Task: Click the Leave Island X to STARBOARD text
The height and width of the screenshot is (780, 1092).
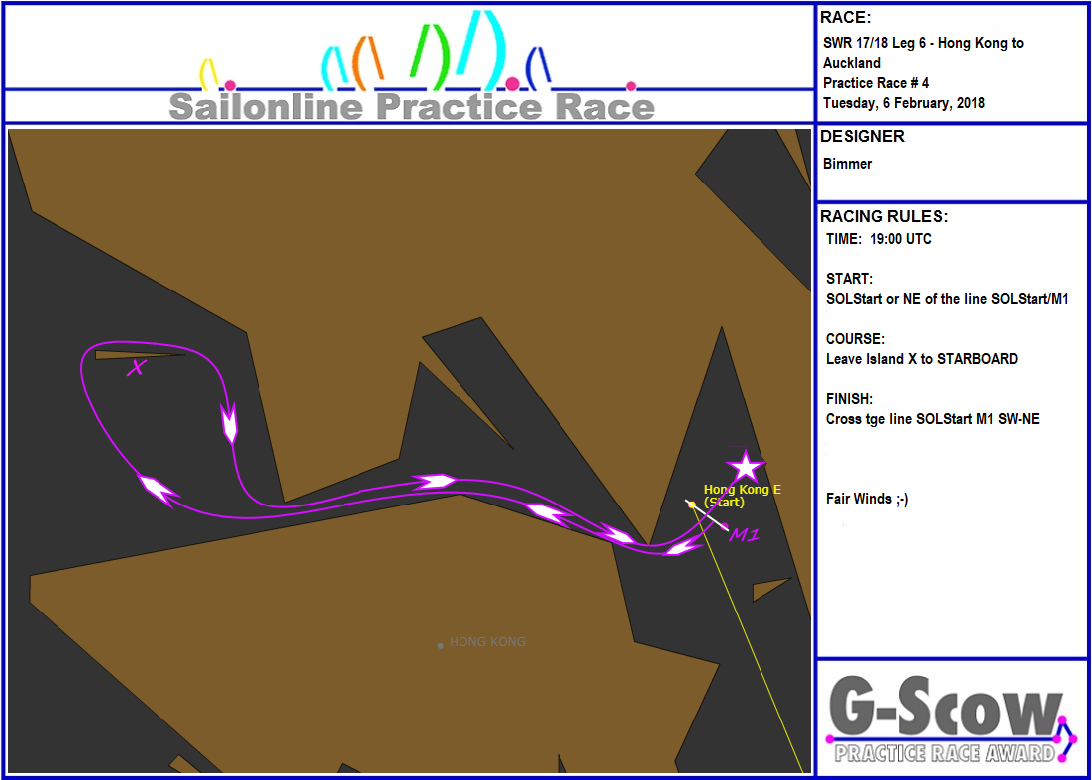Action: pos(921,359)
